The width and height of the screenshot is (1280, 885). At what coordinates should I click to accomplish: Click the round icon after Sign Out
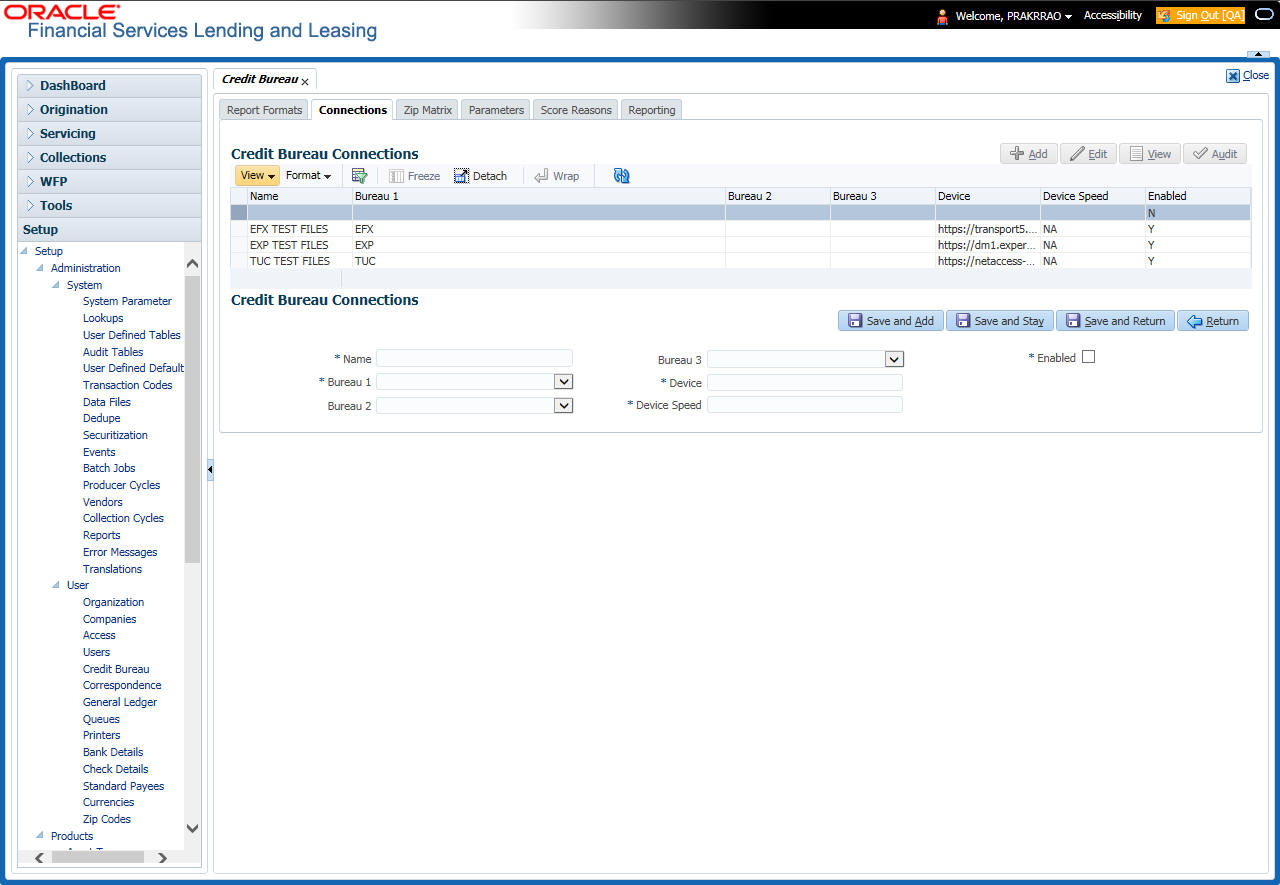point(1263,15)
